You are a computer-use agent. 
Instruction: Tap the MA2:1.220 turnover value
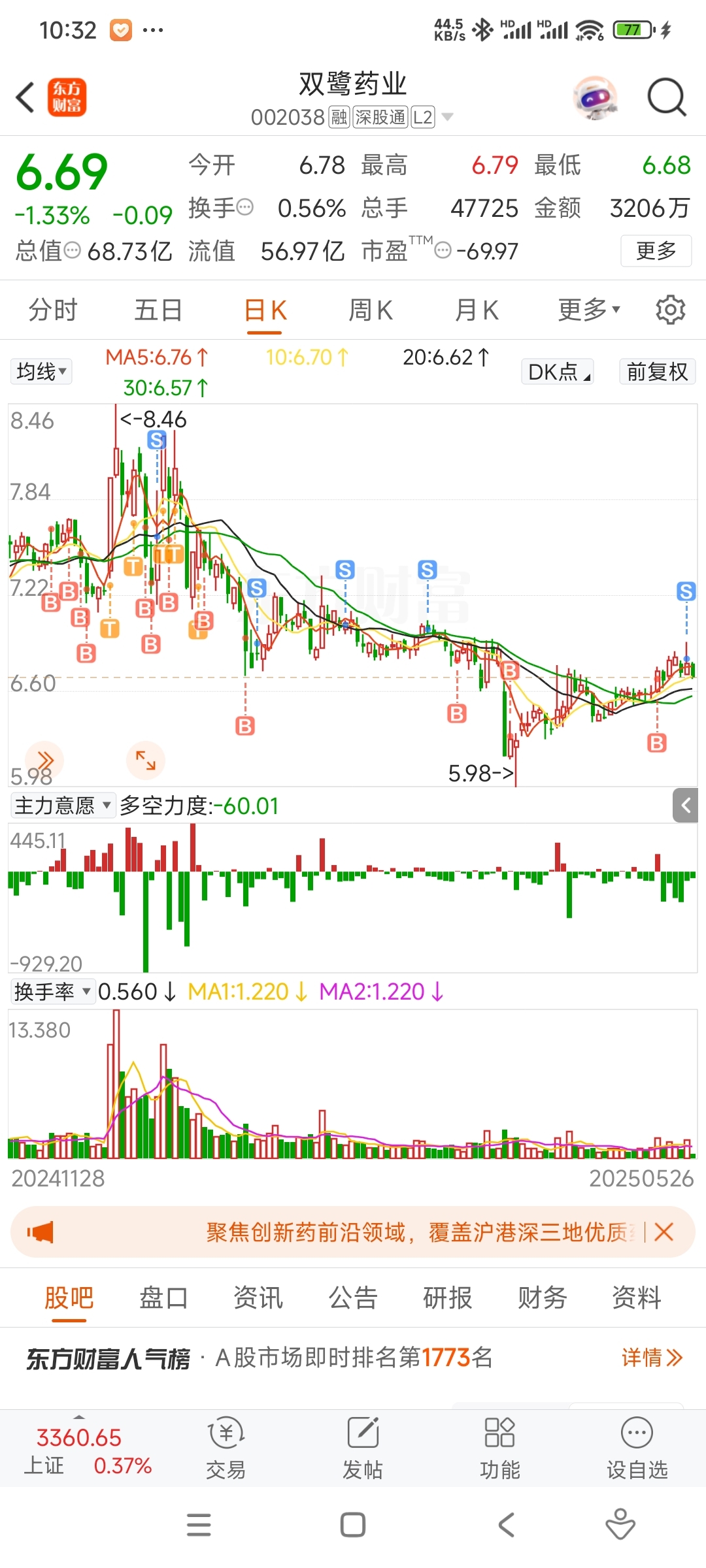(x=381, y=992)
